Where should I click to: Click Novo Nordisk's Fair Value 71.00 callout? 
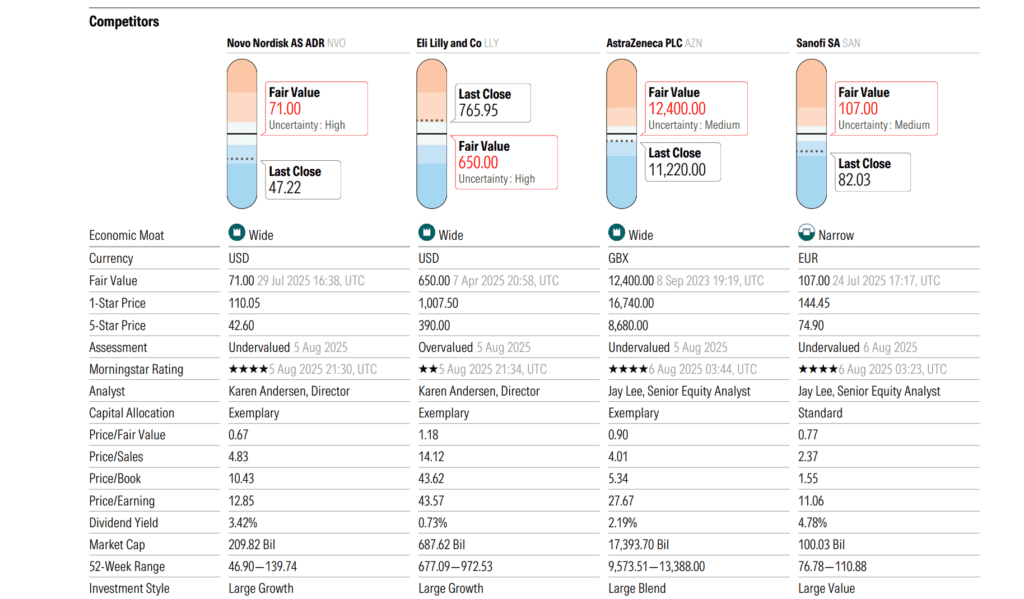pos(316,108)
